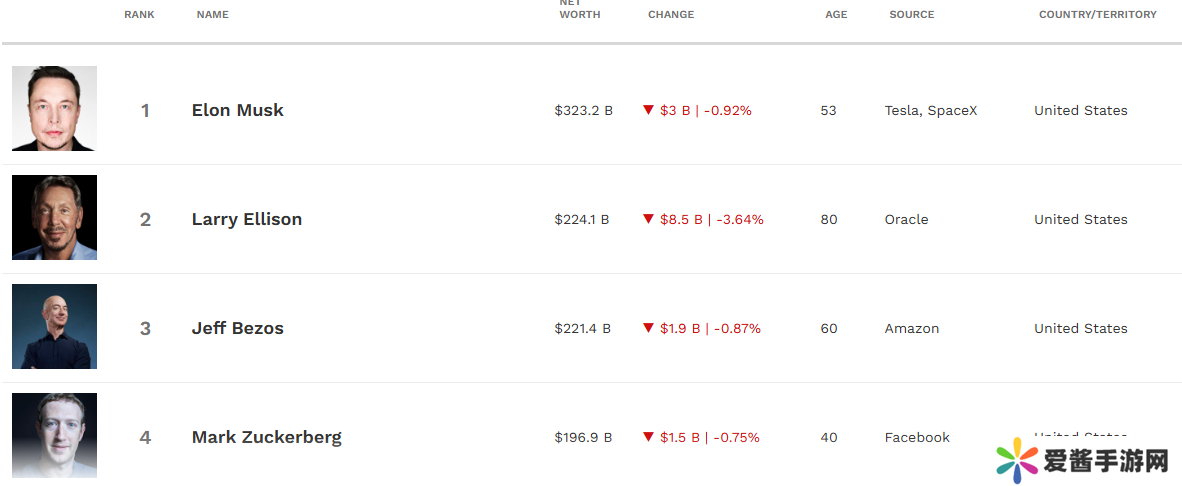This screenshot has width=1182, height=486.
Task: Click Elon Musk's photo thumbnail
Action: (54, 109)
